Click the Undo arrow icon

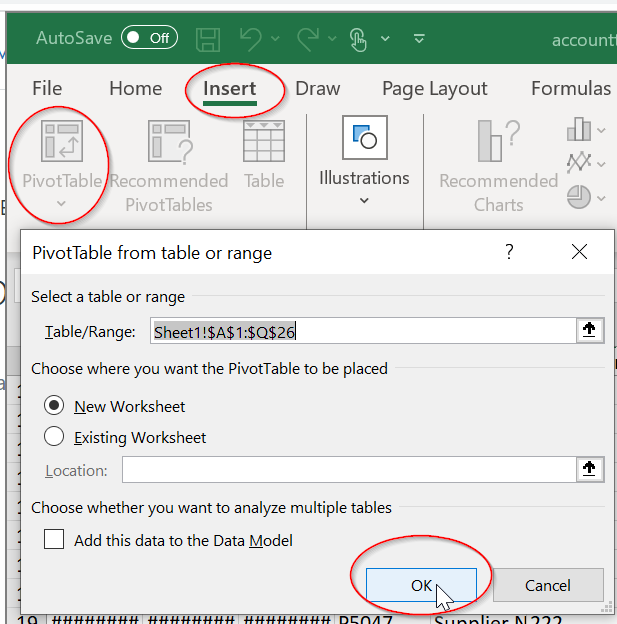coord(251,39)
